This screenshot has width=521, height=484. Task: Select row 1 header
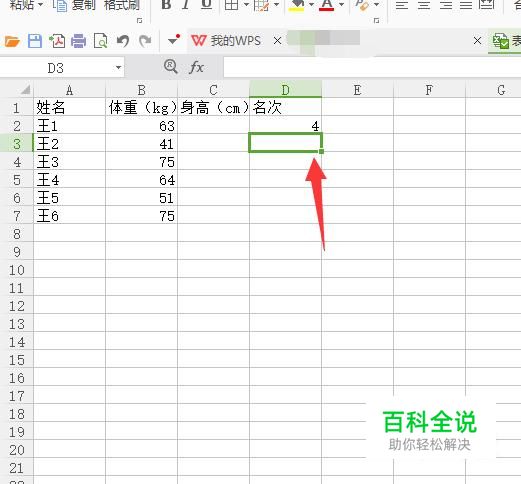coord(17,108)
